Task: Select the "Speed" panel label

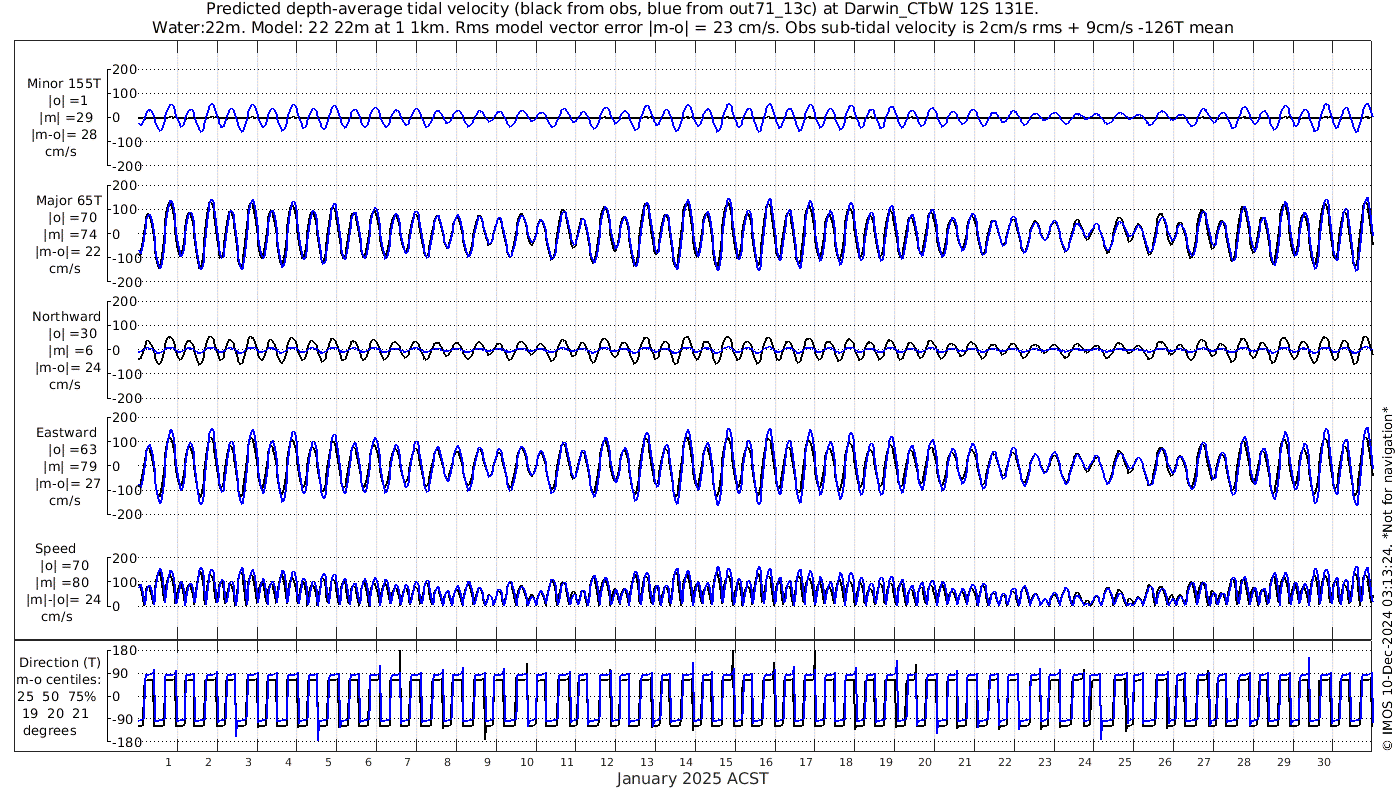Action: pyautogui.click(x=56, y=549)
